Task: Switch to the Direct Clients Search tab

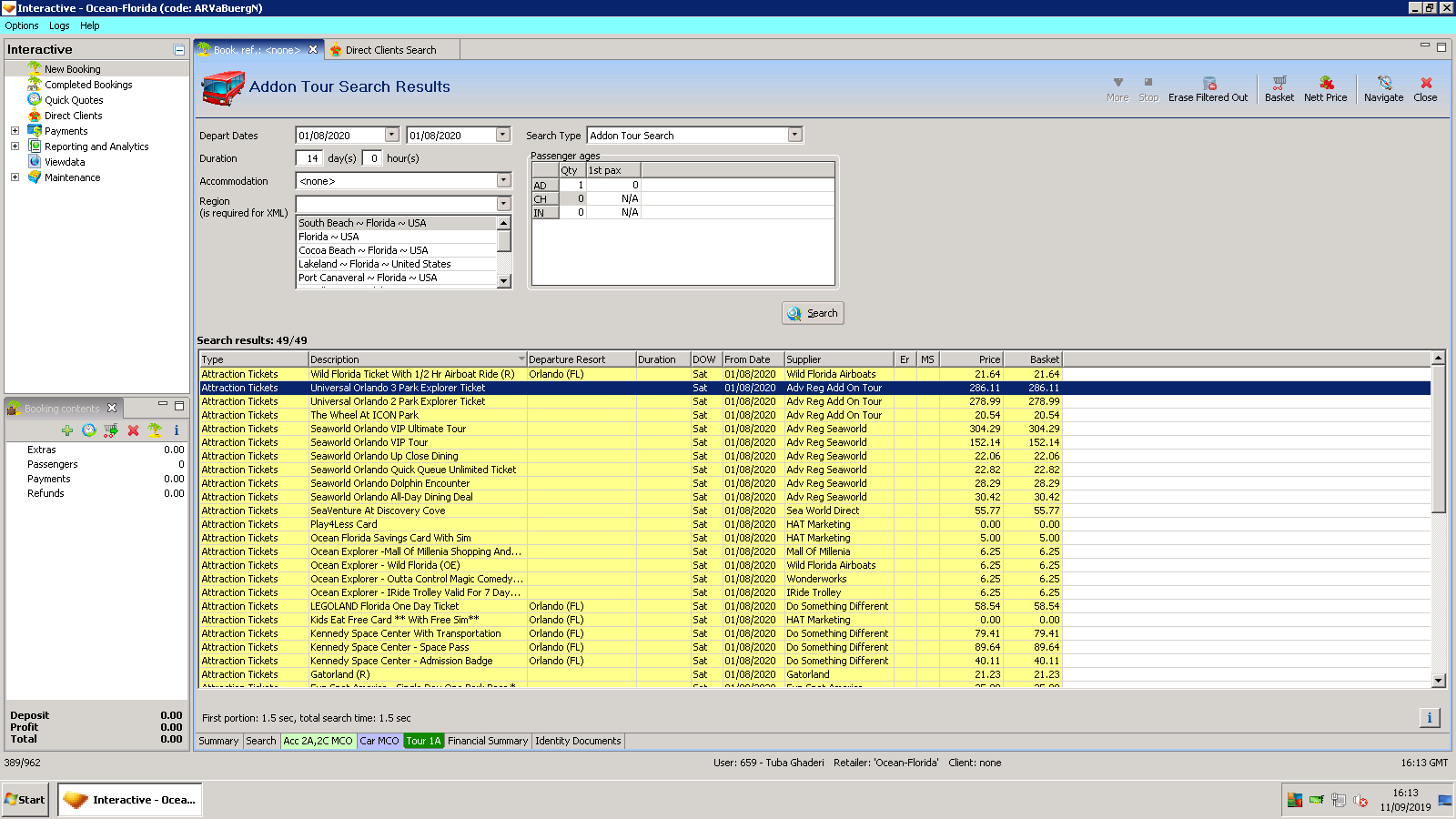Action: coord(390,50)
